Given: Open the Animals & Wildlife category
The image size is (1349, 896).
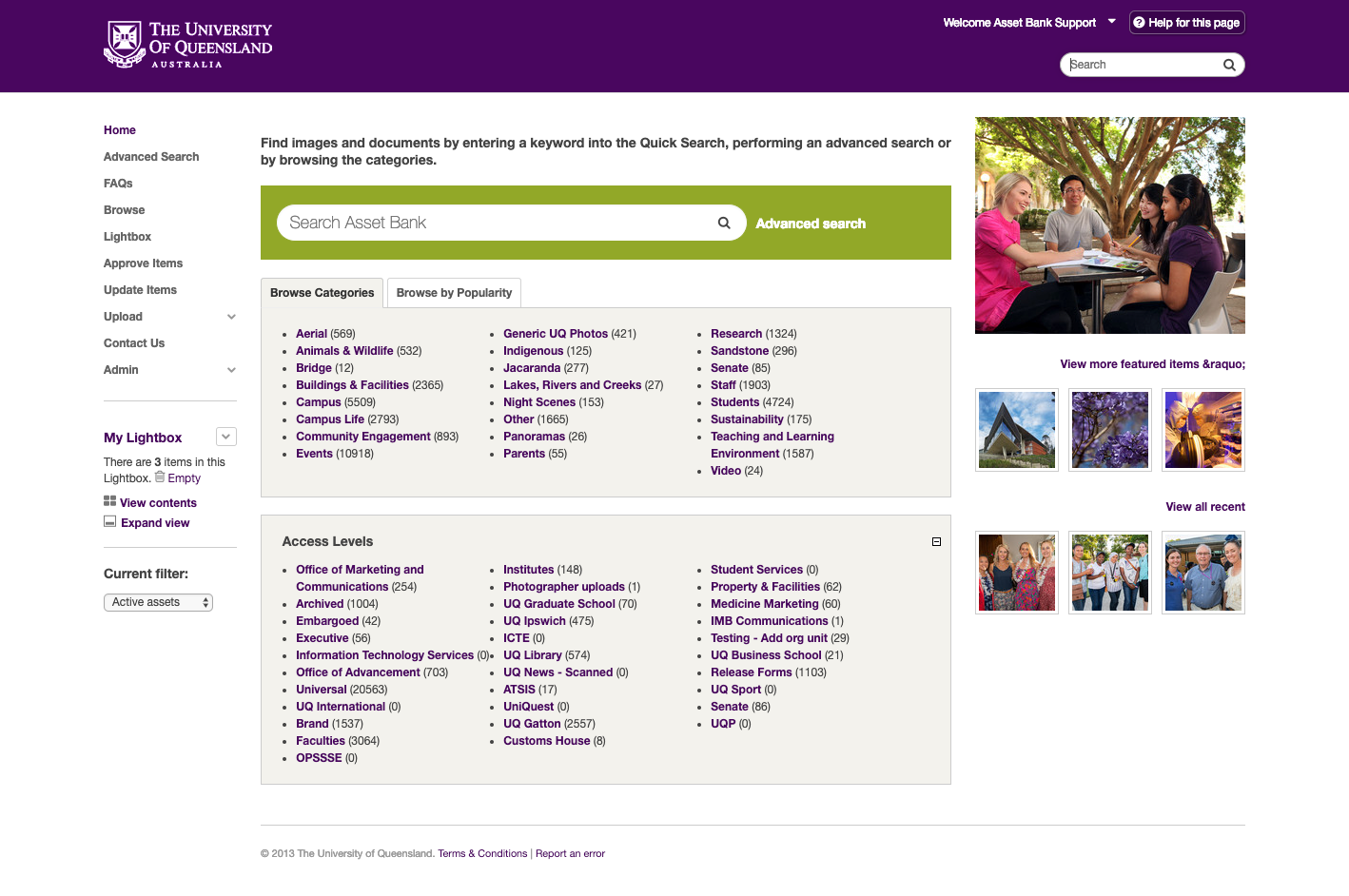Looking at the screenshot, I should 344,351.
